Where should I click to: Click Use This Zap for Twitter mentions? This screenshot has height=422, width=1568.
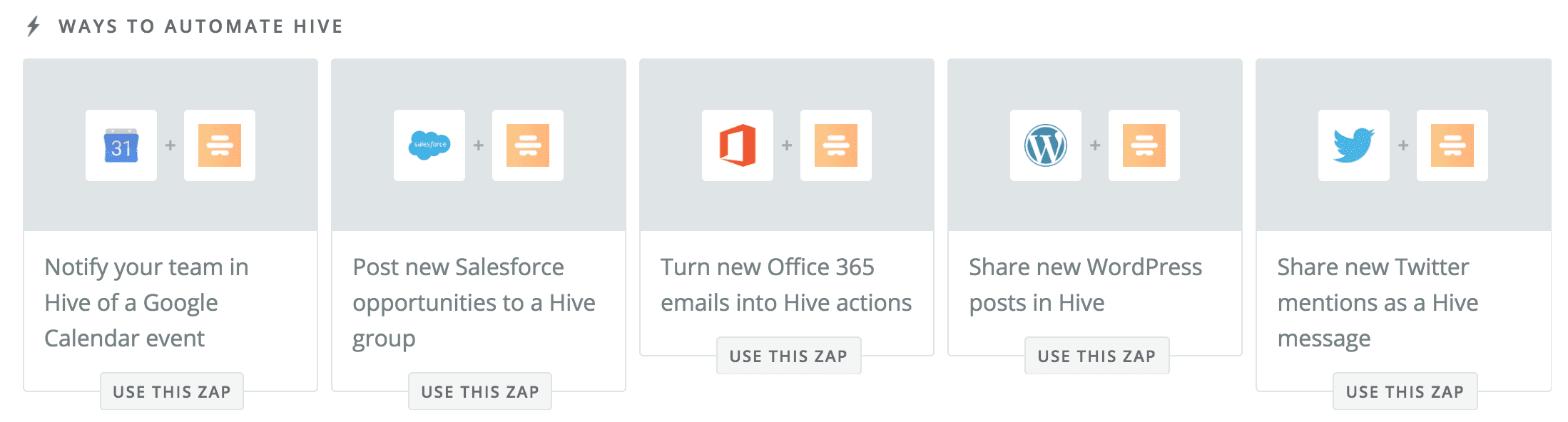pyautogui.click(x=1405, y=391)
